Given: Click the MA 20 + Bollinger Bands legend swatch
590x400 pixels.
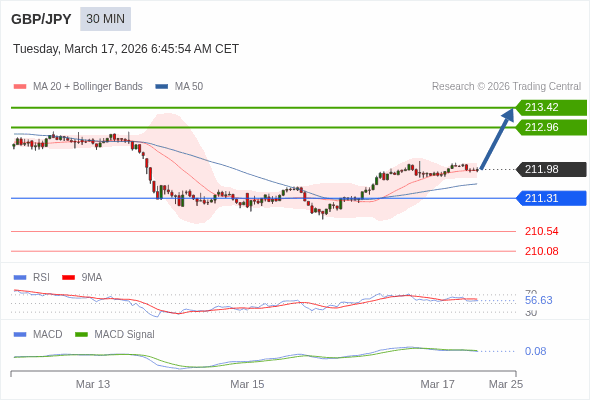Looking at the screenshot, I should point(20,87).
